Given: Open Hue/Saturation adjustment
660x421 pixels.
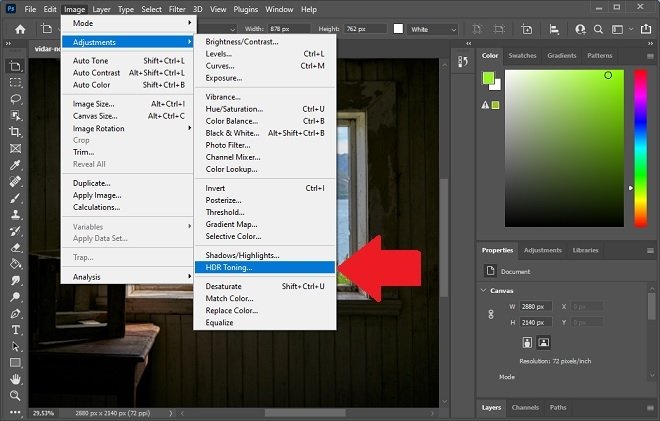Looking at the screenshot, I should [x=265, y=109].
